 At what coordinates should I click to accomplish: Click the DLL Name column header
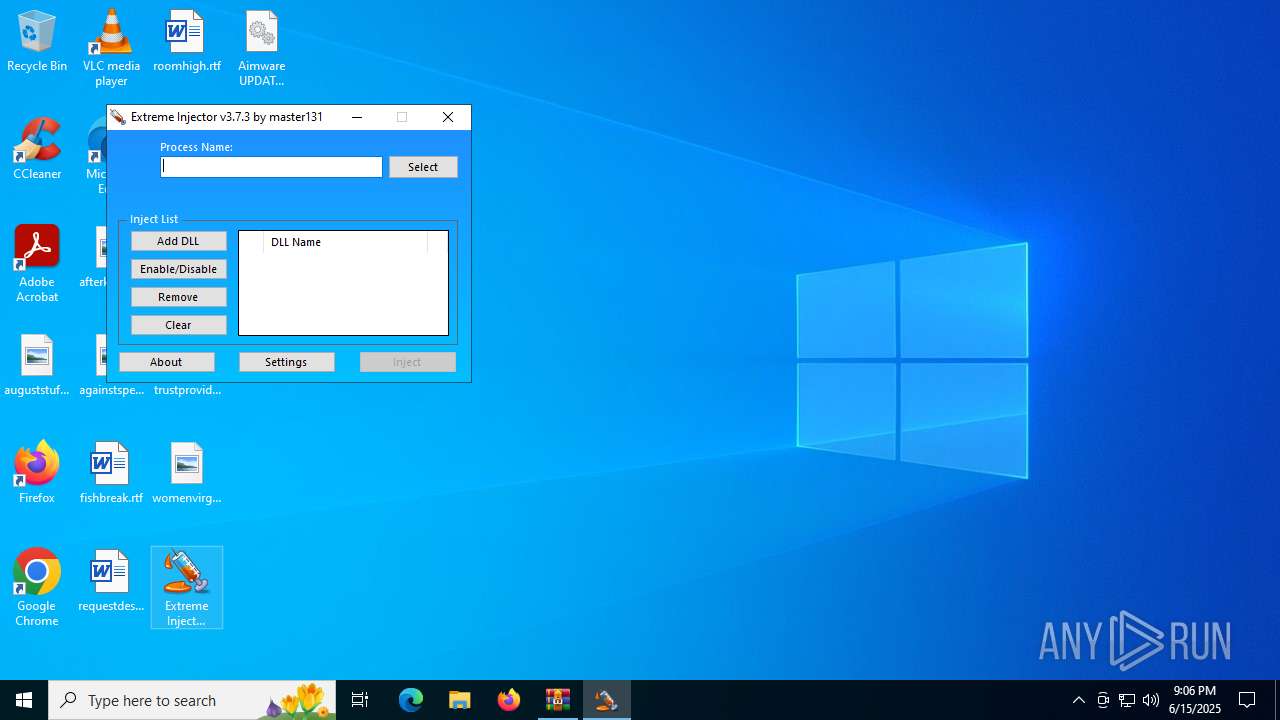pos(345,242)
